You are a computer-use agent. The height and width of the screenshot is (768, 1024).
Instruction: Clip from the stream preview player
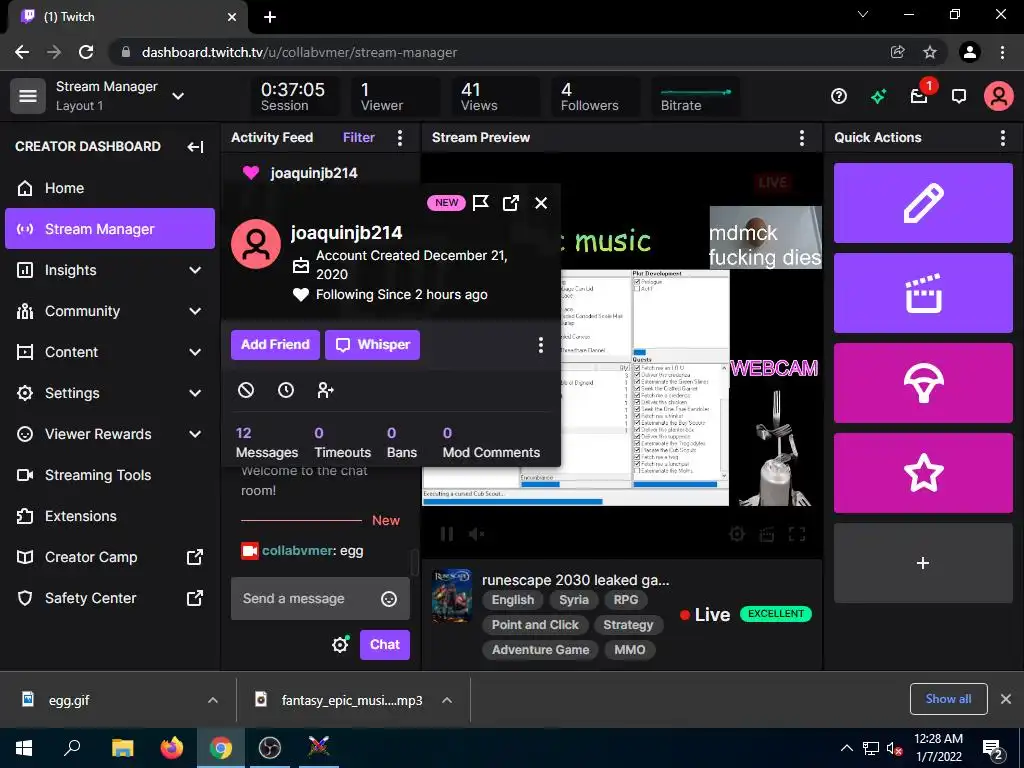(767, 534)
